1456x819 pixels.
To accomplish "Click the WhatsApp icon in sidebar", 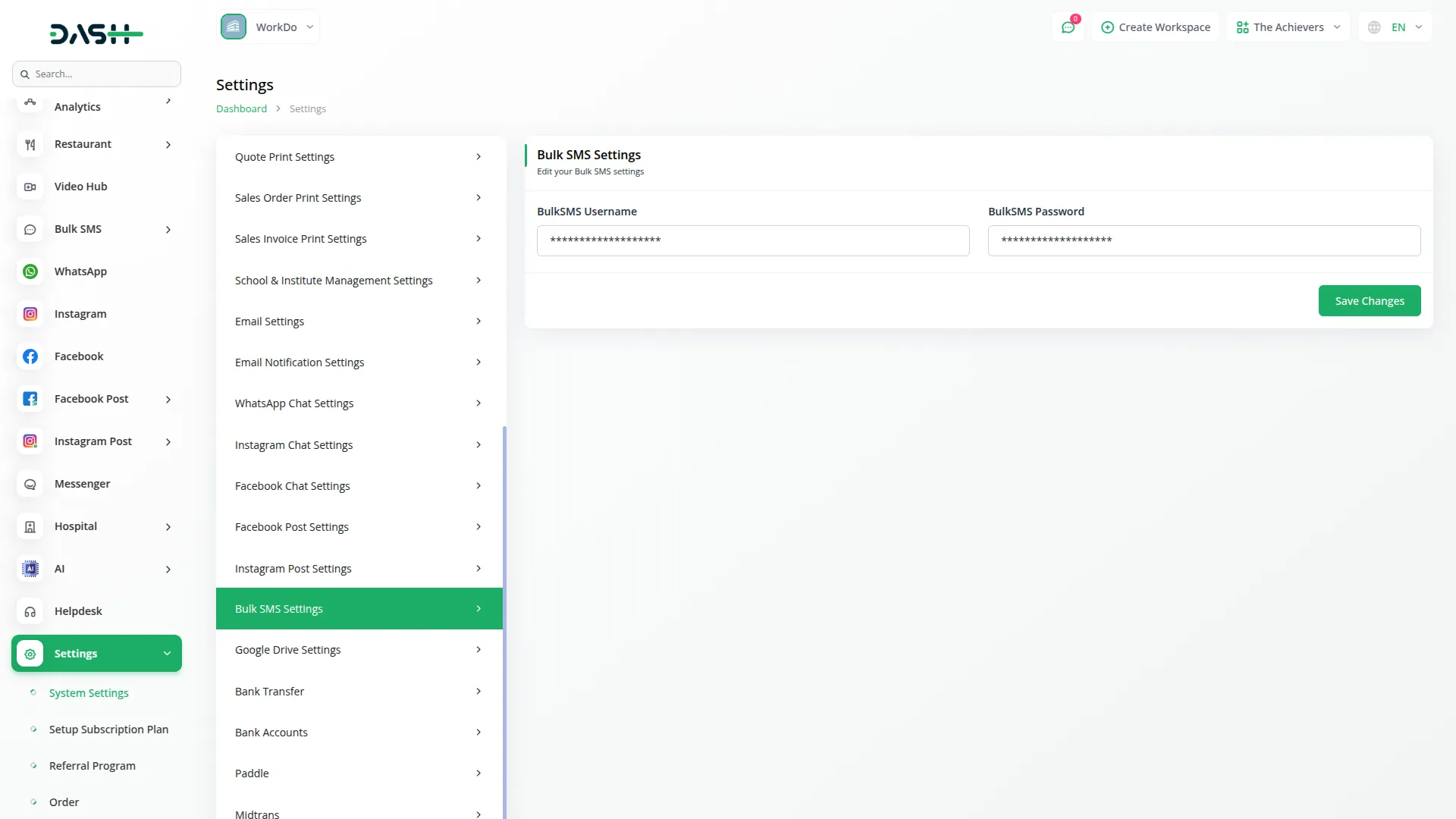I will tap(30, 271).
